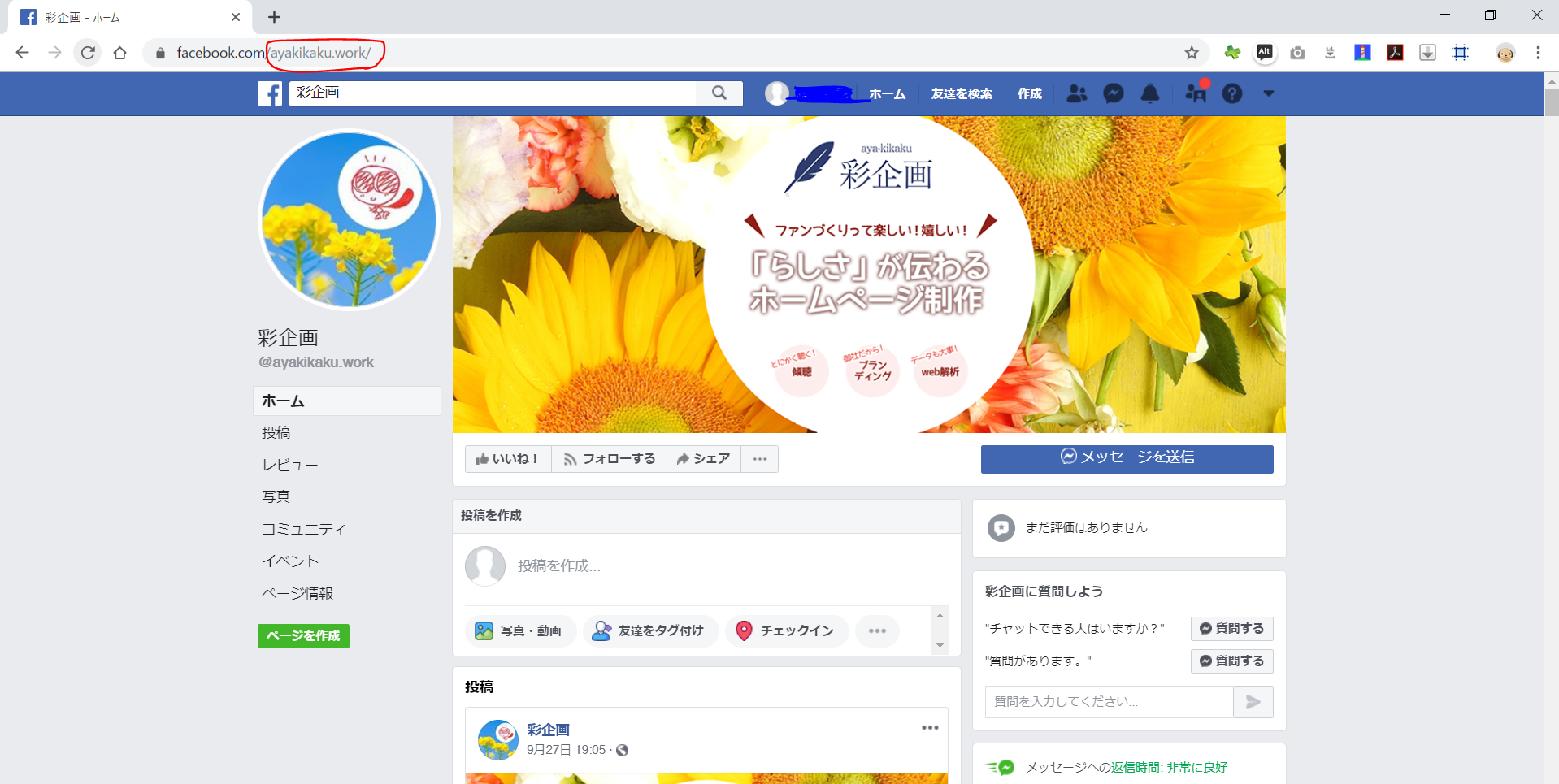Screen dimensions: 1559x784
Task: Click the green puzzle extension icon
Action: coord(1232,53)
